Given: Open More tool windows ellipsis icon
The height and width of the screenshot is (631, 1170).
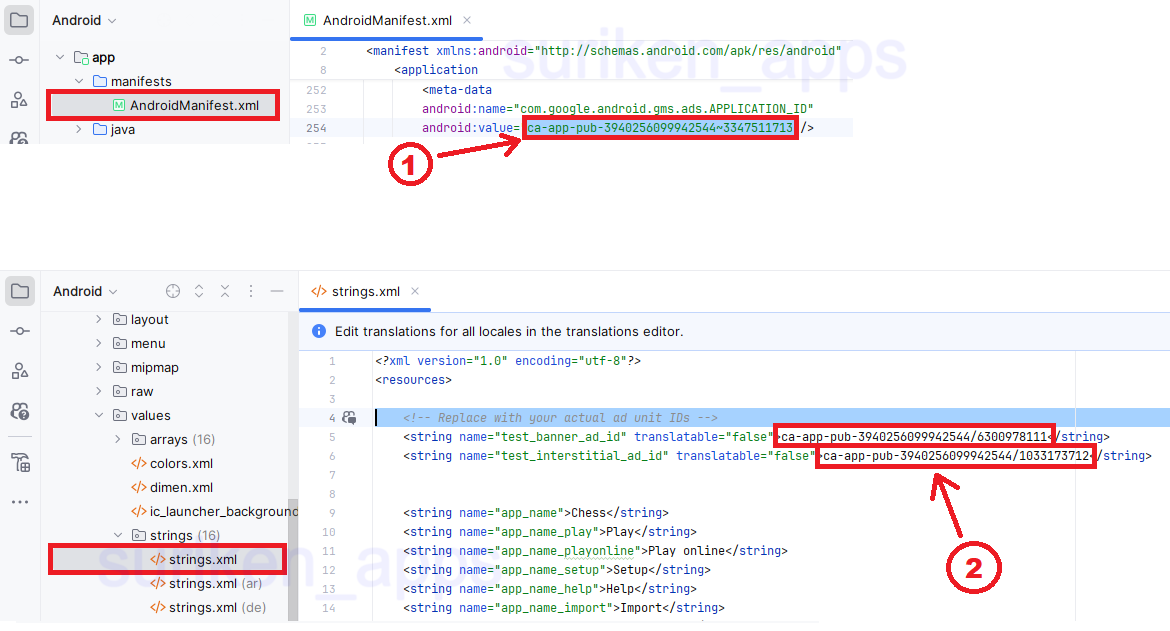Looking at the screenshot, I should coord(20,502).
